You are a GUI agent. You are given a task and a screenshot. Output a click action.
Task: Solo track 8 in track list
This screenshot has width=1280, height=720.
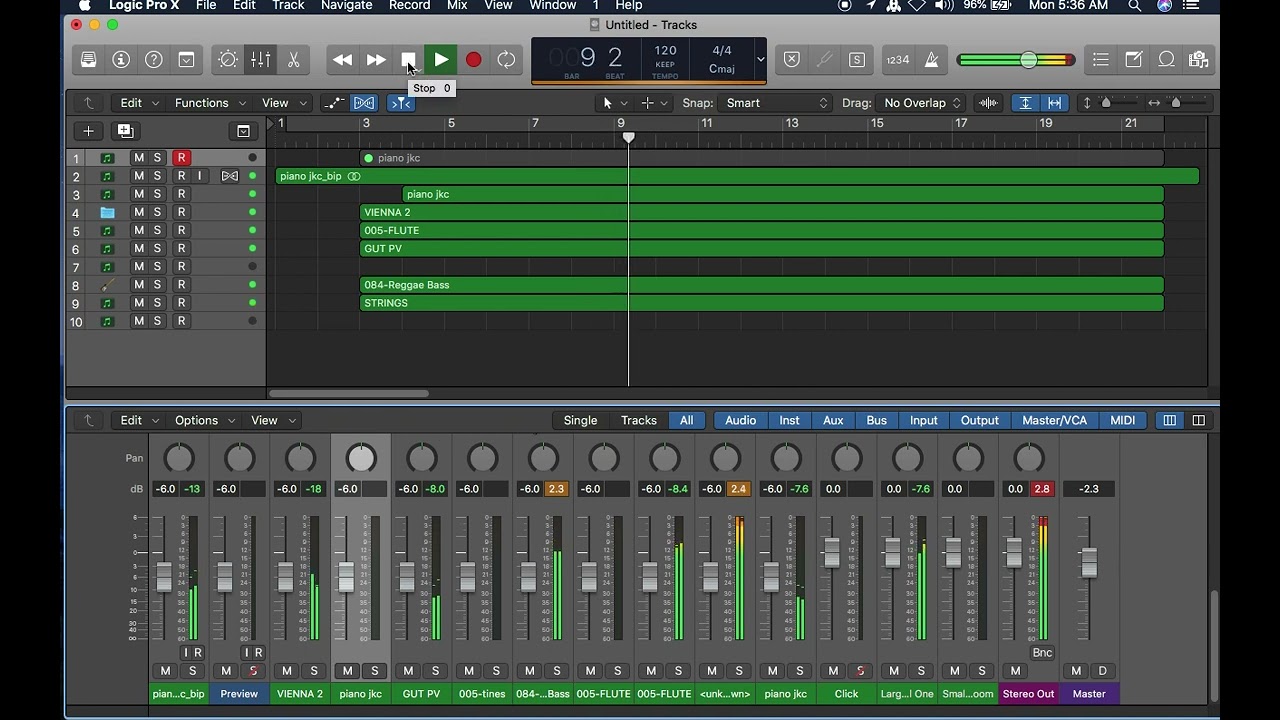click(157, 285)
